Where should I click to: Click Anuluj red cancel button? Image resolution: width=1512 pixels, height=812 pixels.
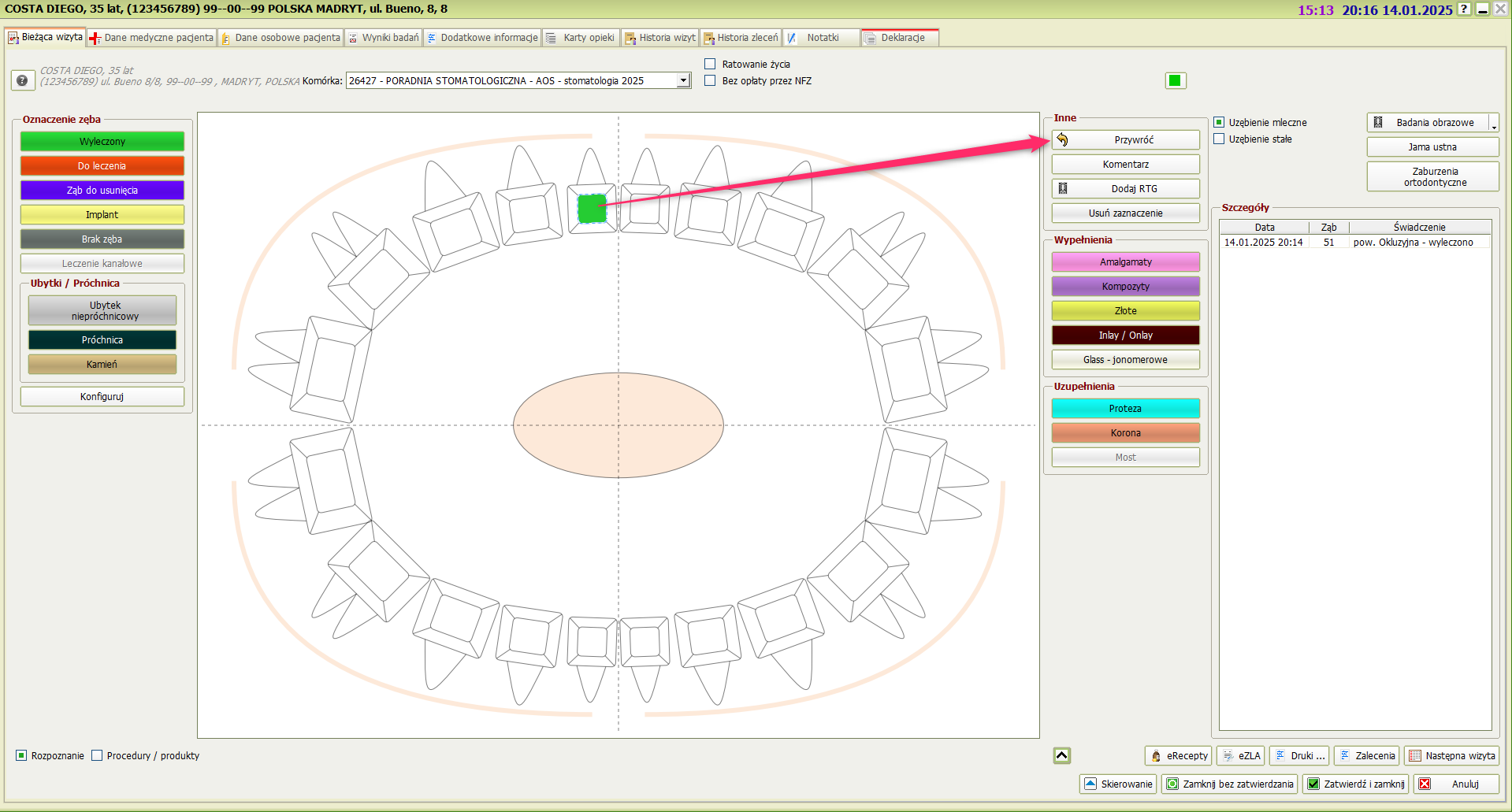tap(1454, 784)
